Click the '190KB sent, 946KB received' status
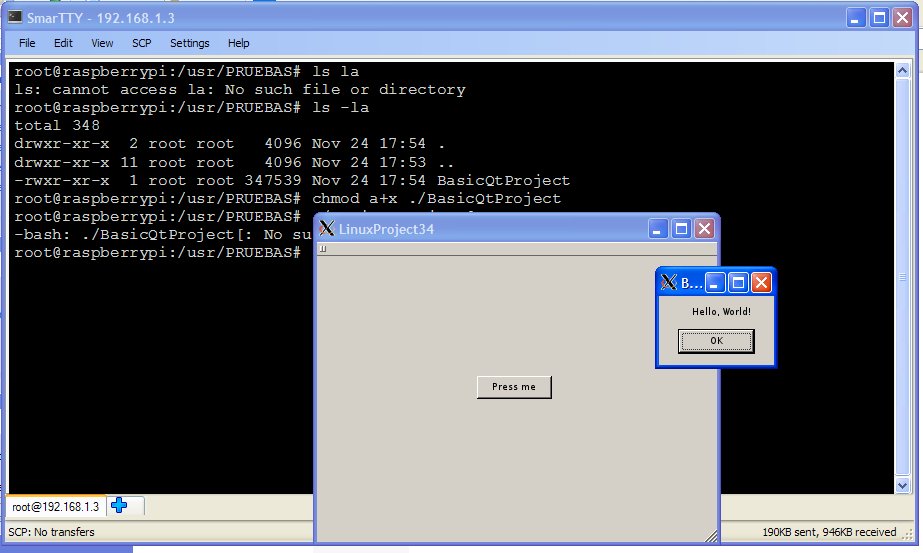Image resolution: width=923 pixels, height=553 pixels. [829, 532]
